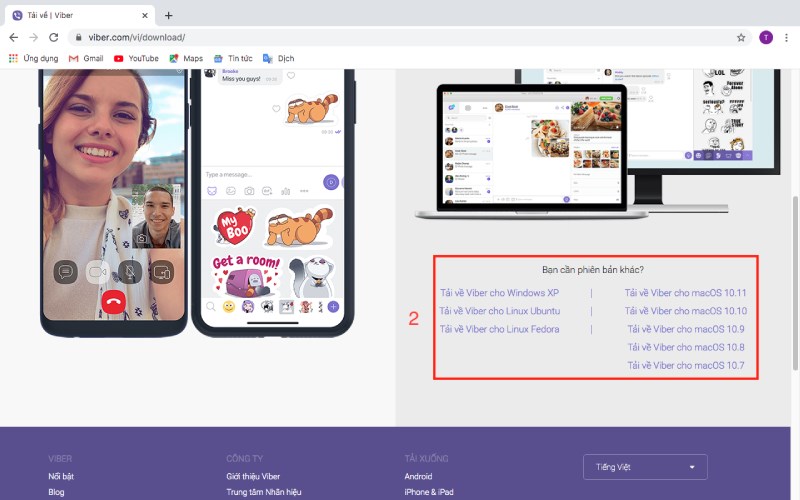This screenshot has height=500, width=800.
Task: Click the smiley emoji in sticker bar
Action: (229, 307)
